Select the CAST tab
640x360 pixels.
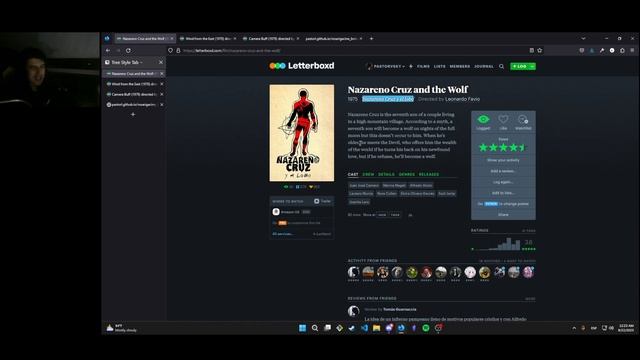point(353,174)
